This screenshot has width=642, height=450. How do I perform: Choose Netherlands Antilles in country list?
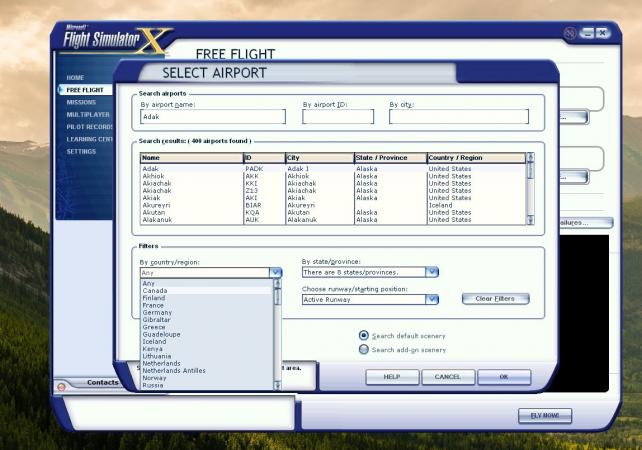[207, 371]
